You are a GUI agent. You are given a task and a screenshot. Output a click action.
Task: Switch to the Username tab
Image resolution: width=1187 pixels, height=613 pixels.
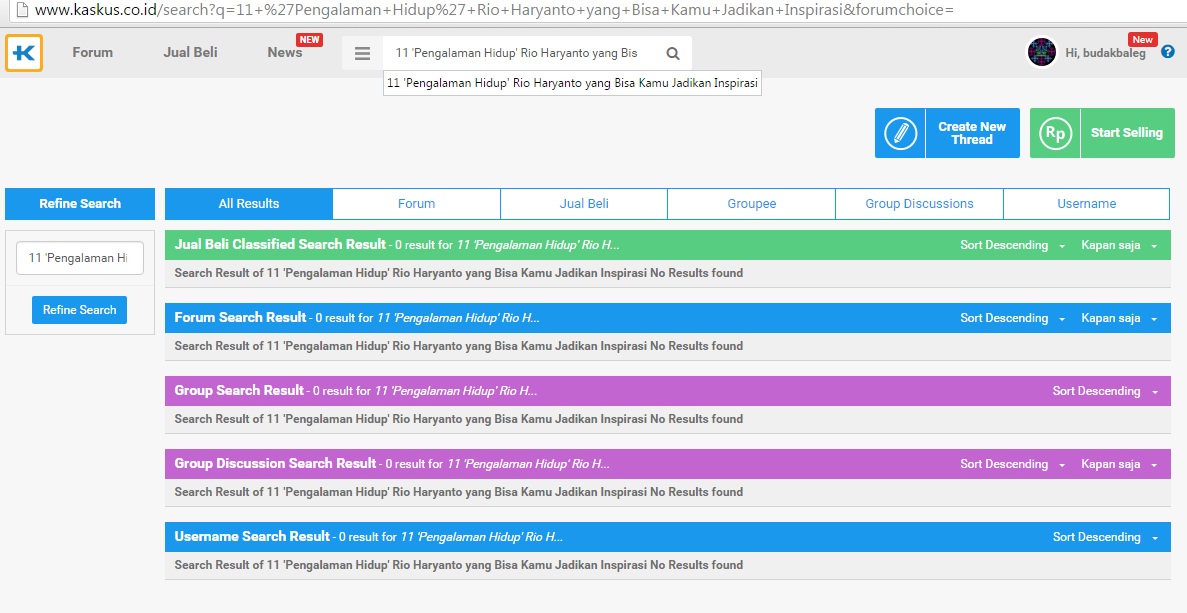coord(1086,204)
